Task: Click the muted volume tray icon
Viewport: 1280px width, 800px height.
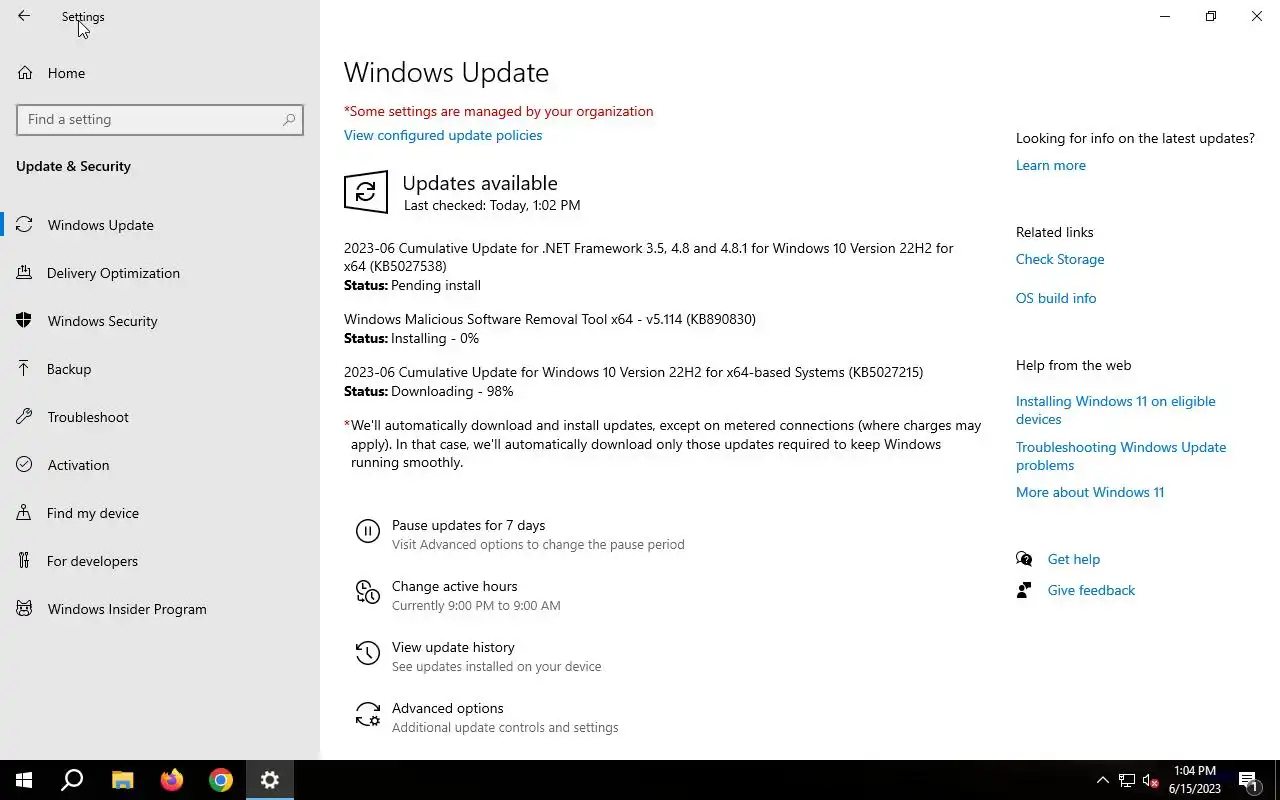Action: 1150,780
